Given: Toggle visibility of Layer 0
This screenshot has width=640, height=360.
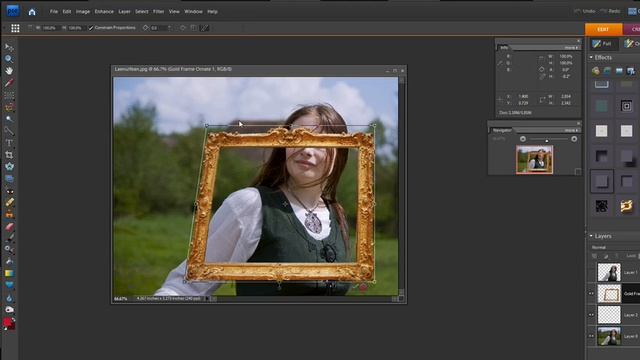Looking at the screenshot, I should pos(591,336).
